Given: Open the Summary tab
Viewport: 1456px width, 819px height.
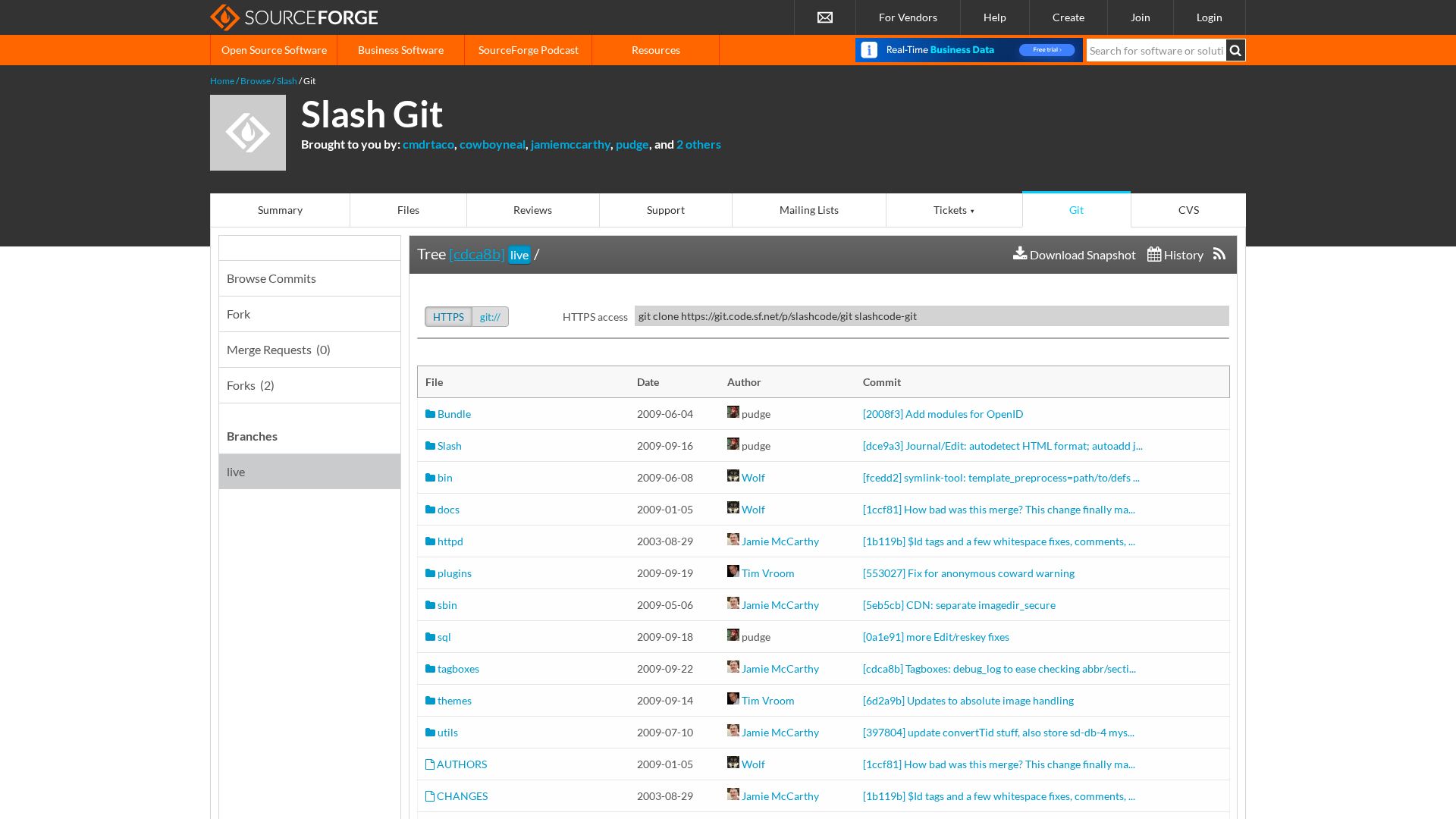Looking at the screenshot, I should pos(280,210).
